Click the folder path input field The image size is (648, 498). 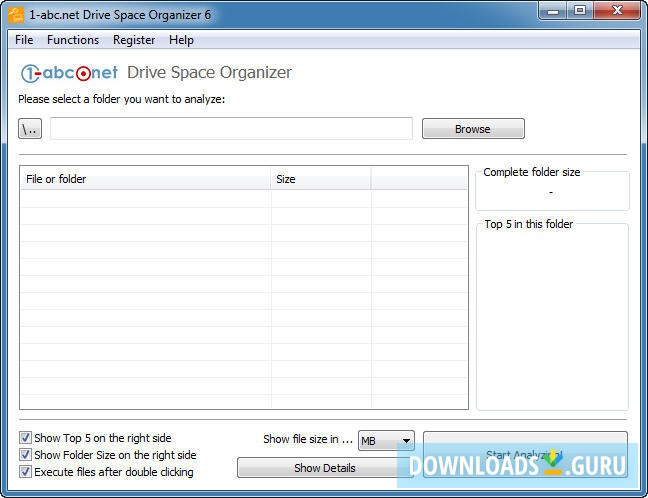point(231,129)
